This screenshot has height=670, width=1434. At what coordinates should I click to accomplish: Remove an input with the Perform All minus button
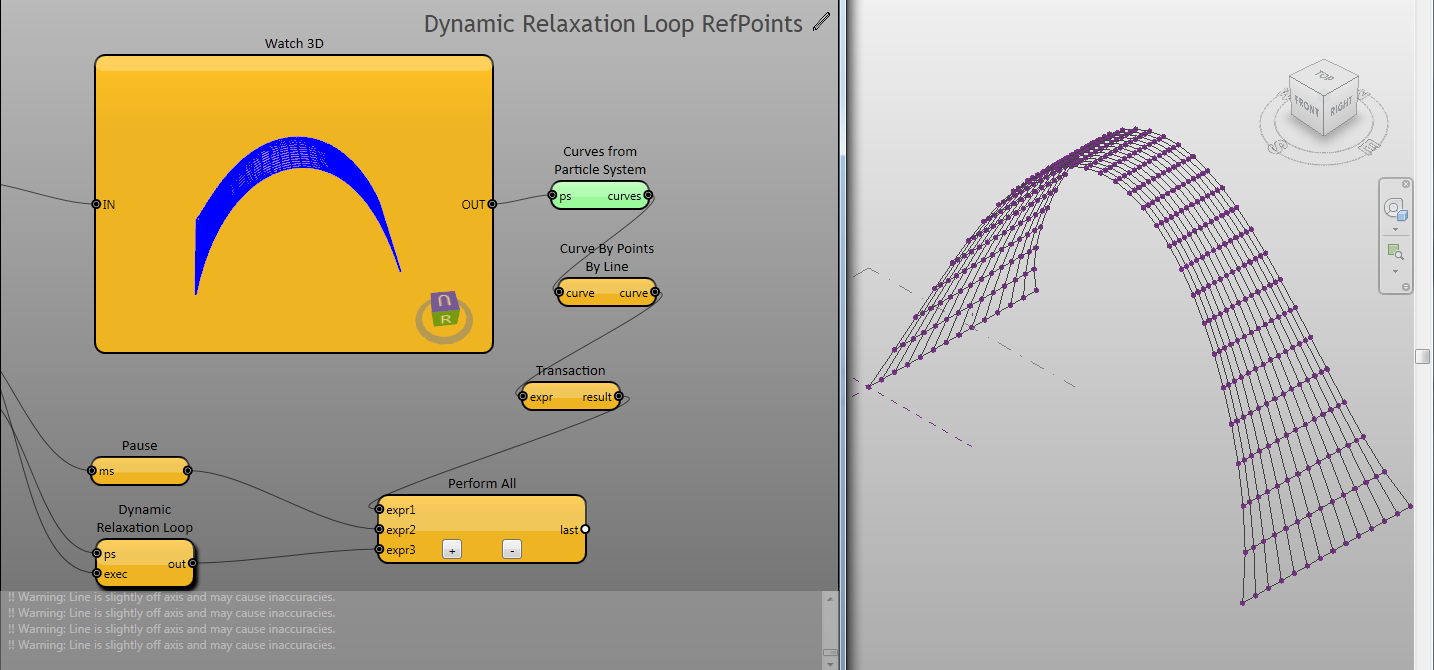pos(511,549)
